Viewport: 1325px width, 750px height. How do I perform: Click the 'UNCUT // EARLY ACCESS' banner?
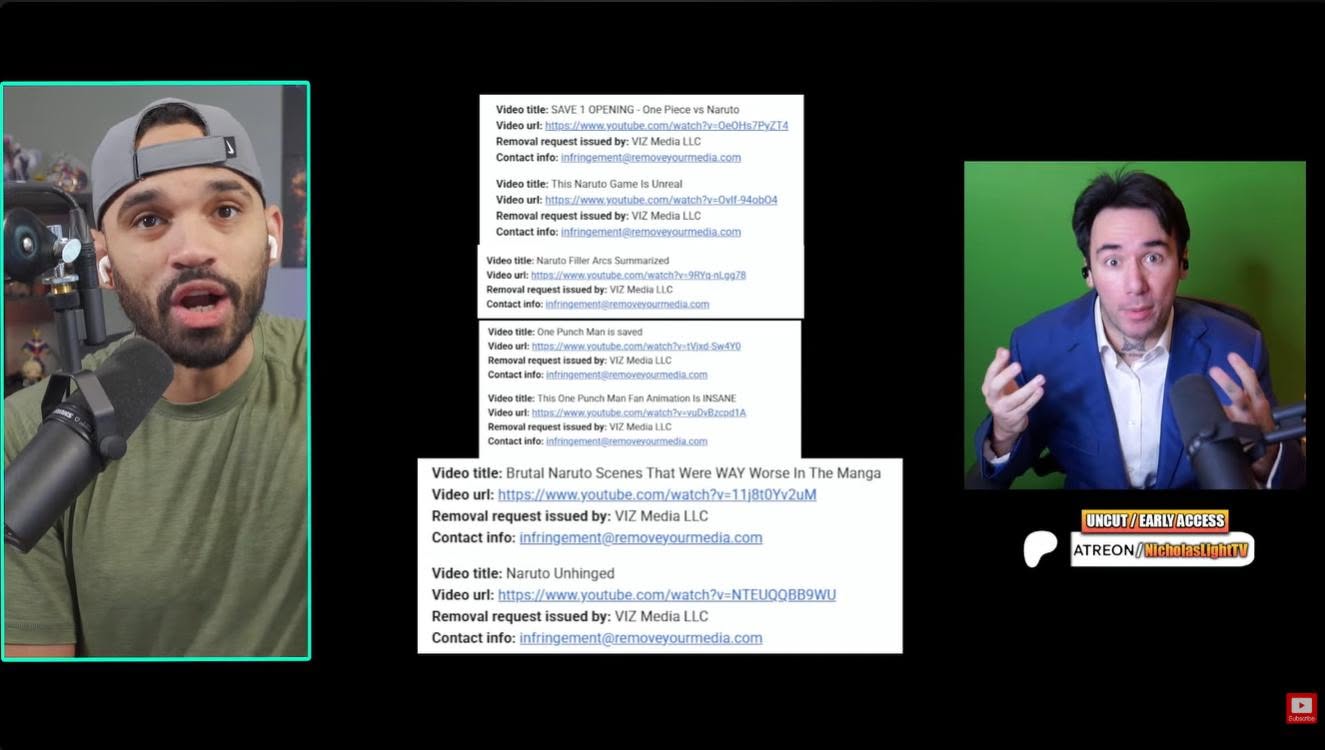coord(1154,521)
